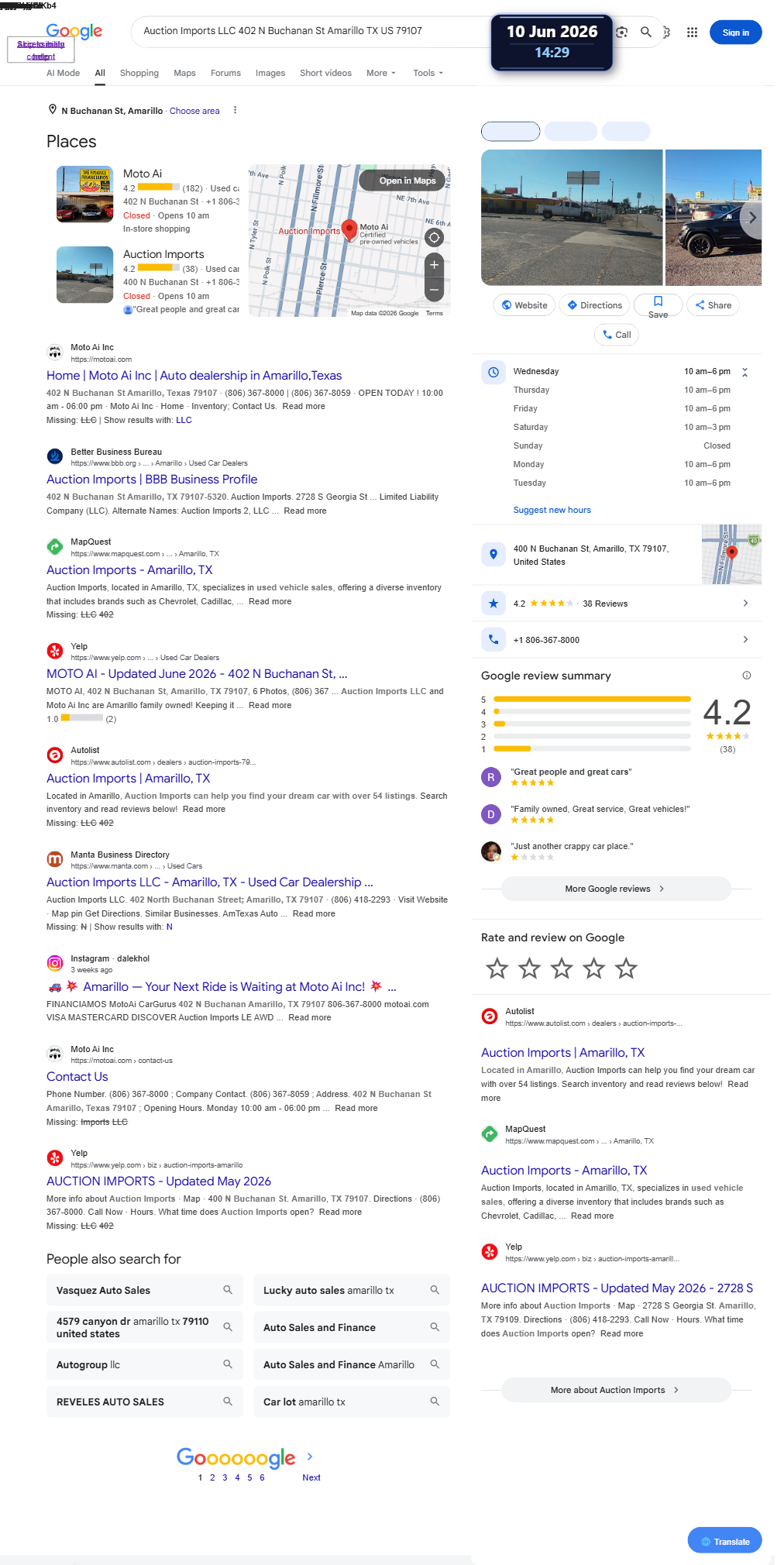Search by image with camera icon

coord(621,33)
